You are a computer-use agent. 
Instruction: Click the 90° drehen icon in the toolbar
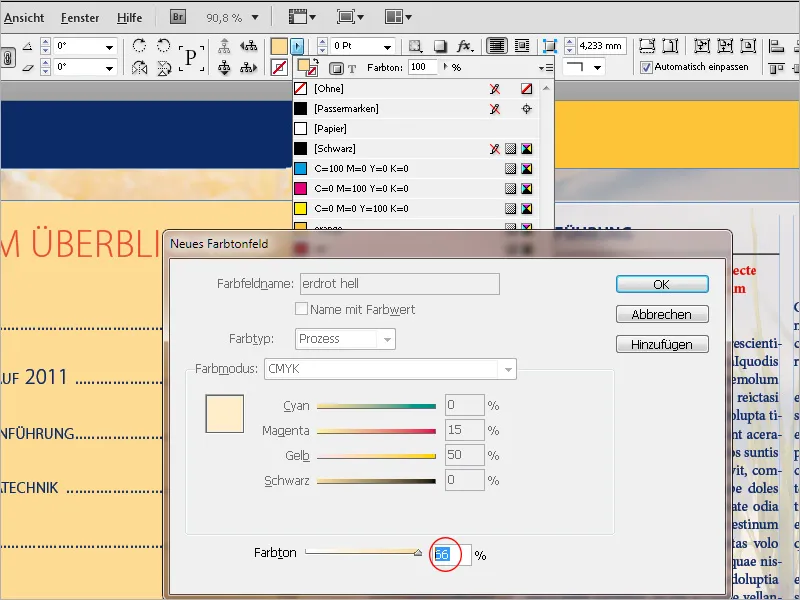pyautogui.click(x=140, y=47)
